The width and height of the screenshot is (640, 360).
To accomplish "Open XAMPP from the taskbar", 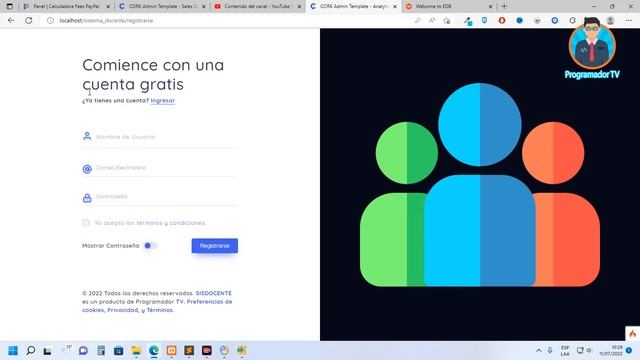I will 171,351.
